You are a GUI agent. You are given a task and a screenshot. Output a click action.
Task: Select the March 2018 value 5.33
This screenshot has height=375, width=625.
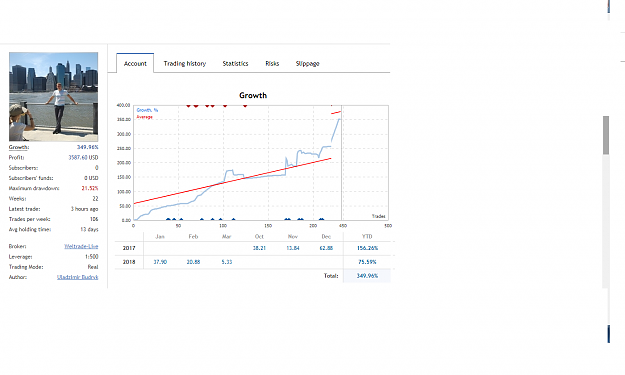pos(226,262)
